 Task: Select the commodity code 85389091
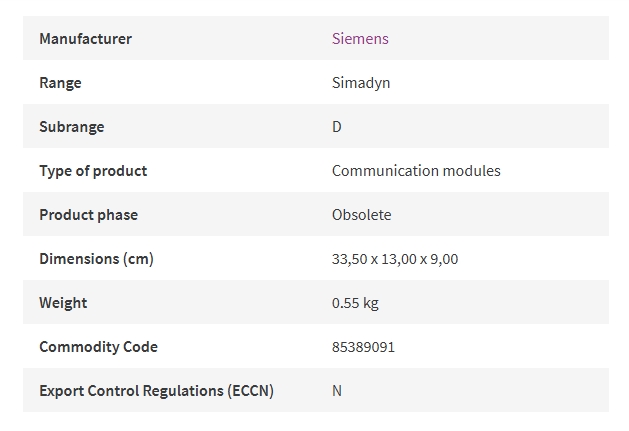[x=363, y=347]
